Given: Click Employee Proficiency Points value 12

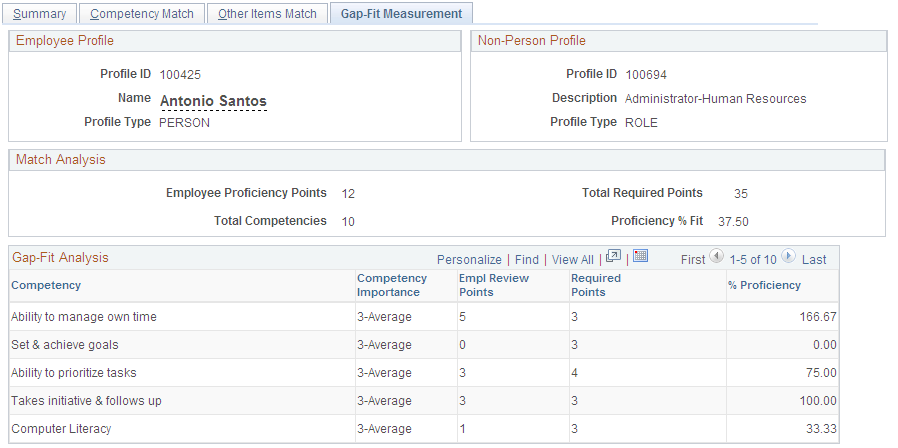Looking at the screenshot, I should coord(348,194).
